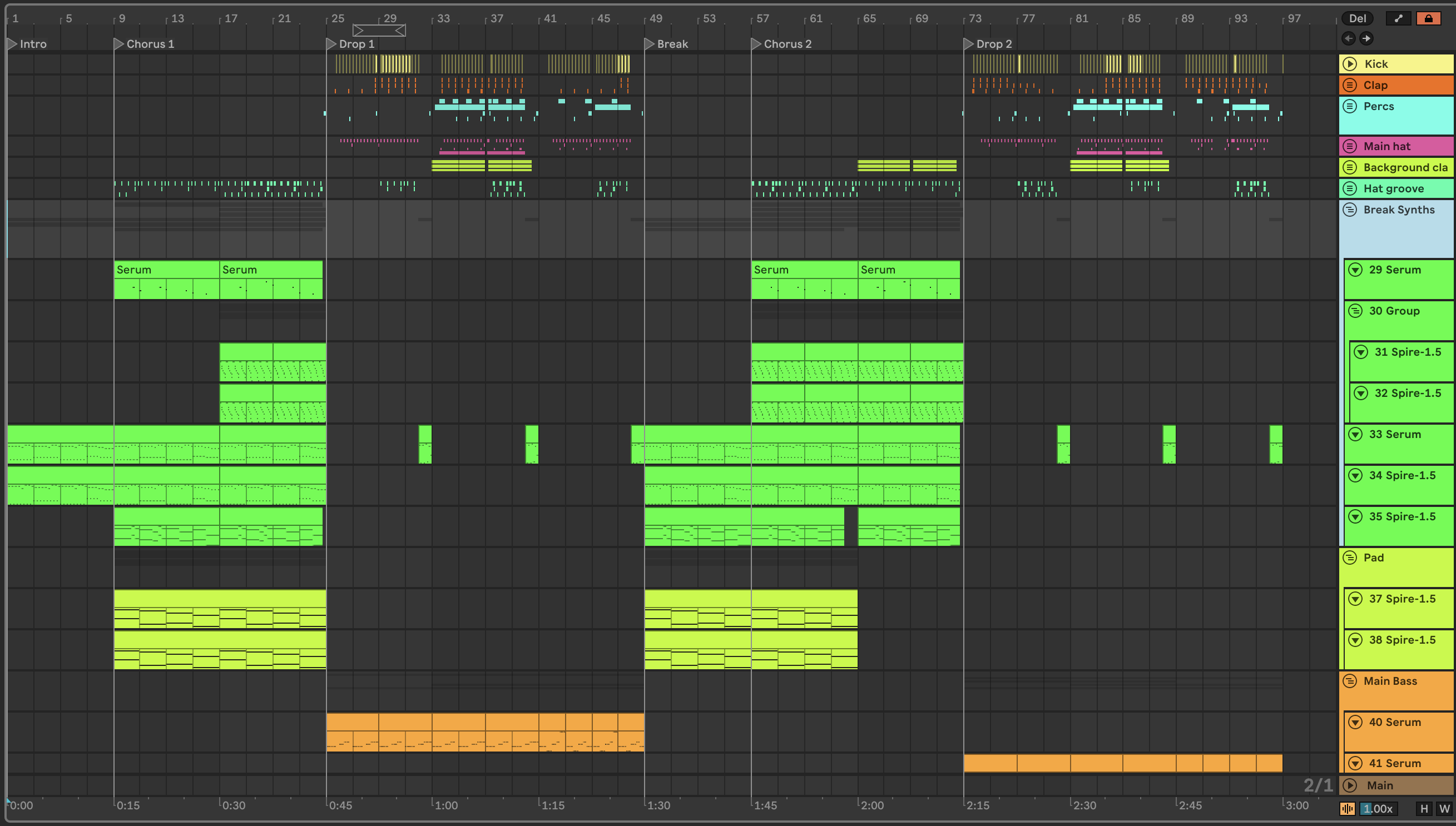This screenshot has width=1456, height=826.
Task: Click the H optimize height button
Action: (1424, 808)
